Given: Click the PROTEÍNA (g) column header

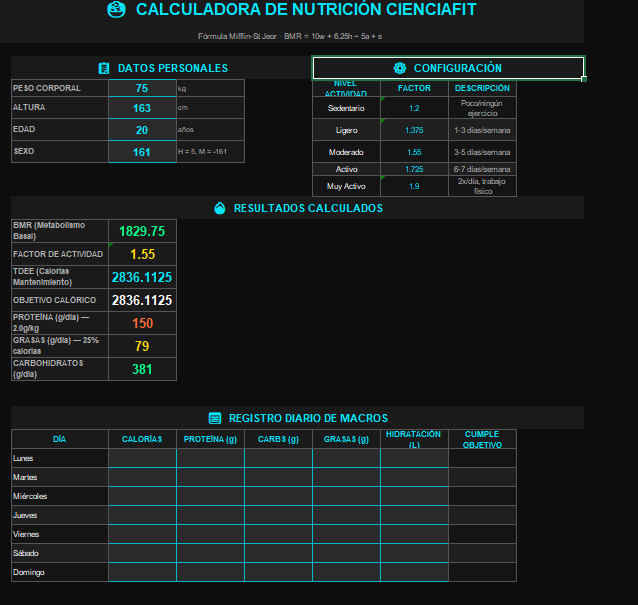Looking at the screenshot, I should [x=210, y=439].
